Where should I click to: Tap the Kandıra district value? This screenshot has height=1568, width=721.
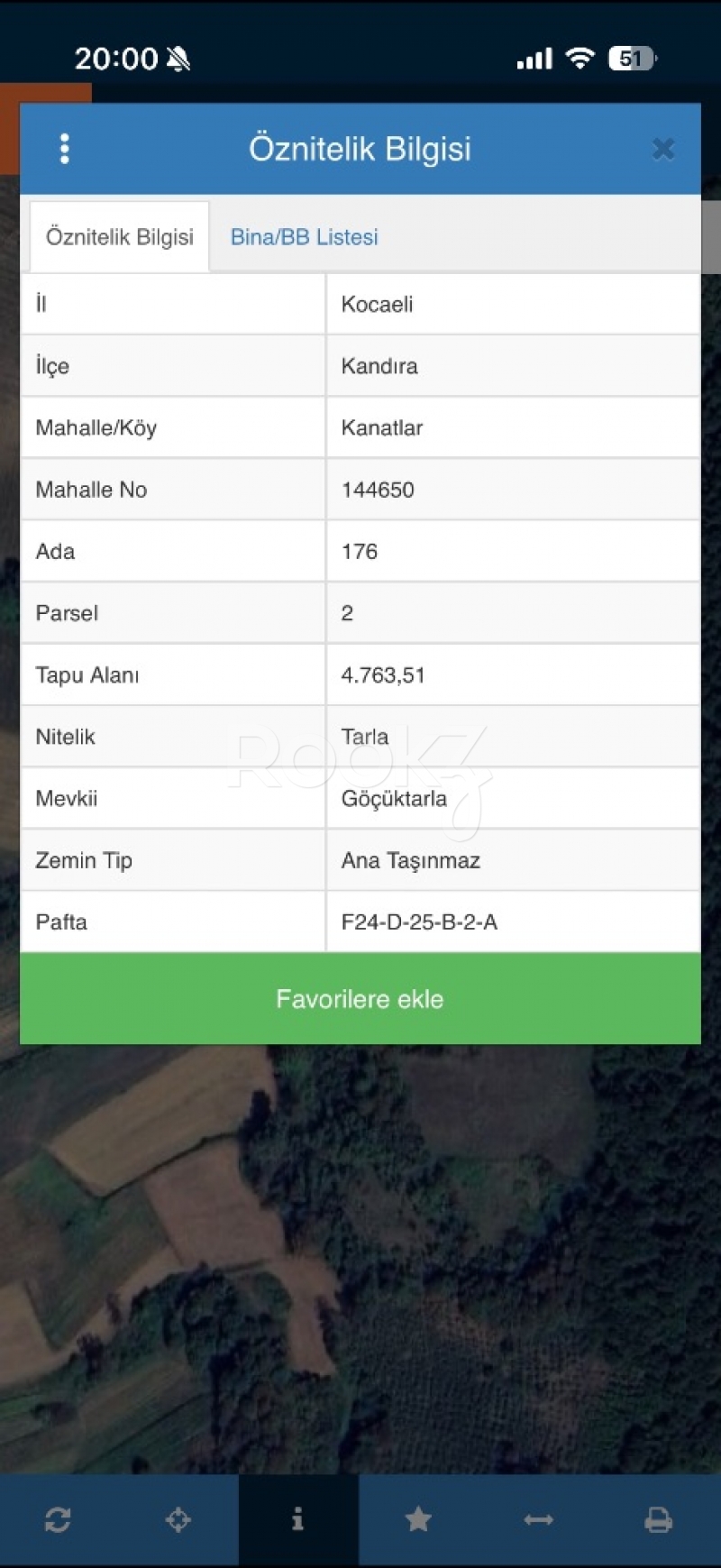pyautogui.click(x=379, y=366)
